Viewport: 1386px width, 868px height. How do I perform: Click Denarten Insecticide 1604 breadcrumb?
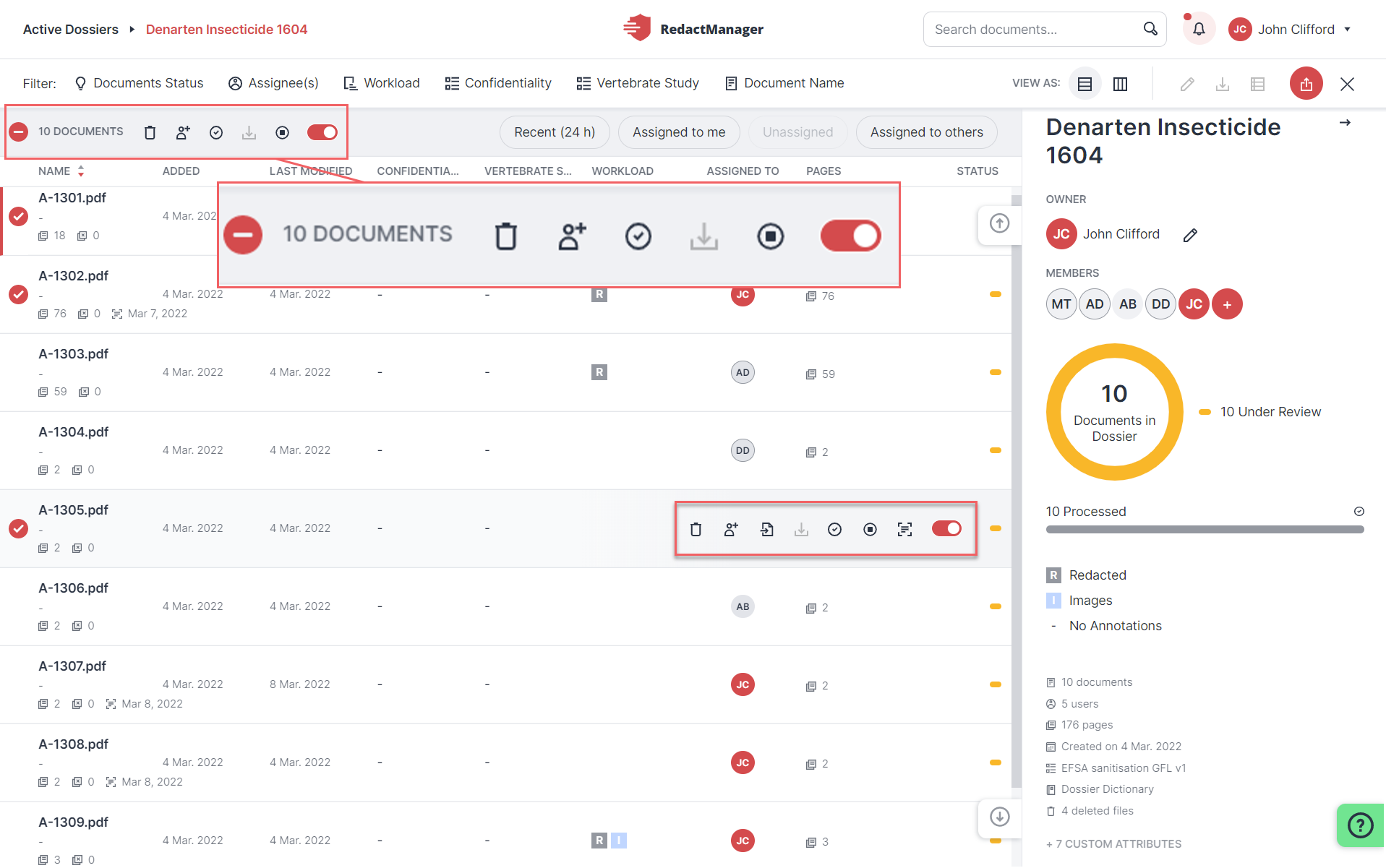click(x=226, y=30)
